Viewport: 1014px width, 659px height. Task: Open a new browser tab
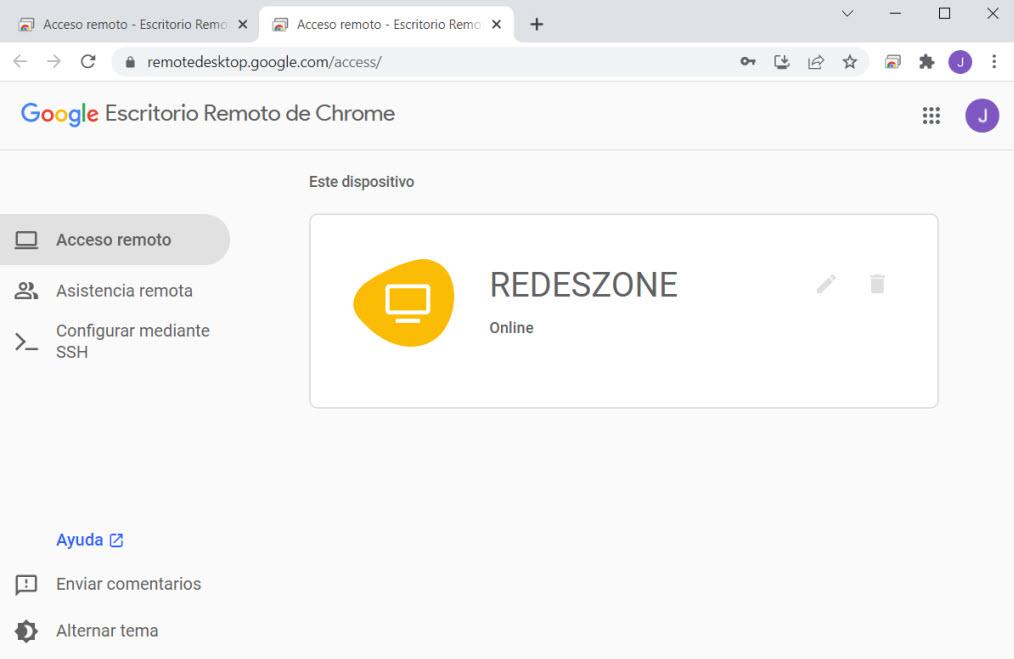pyautogui.click(x=537, y=22)
